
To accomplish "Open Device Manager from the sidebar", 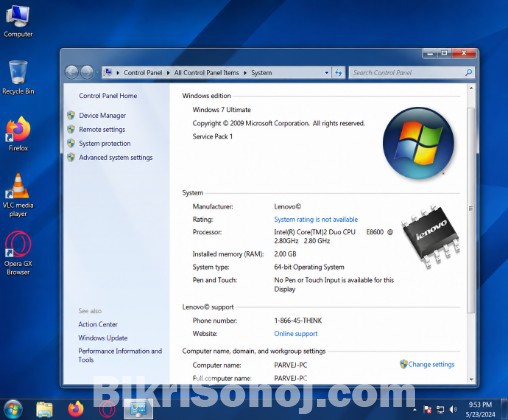I will pyautogui.click(x=102, y=115).
